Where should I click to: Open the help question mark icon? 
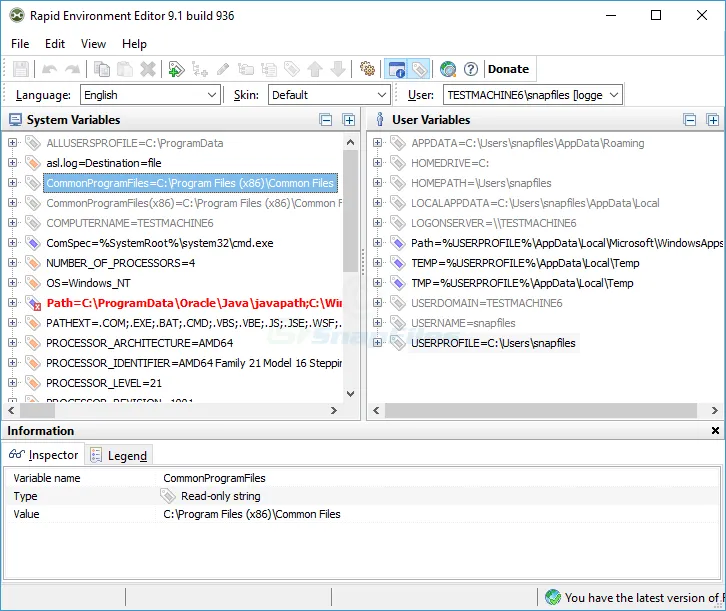coord(471,69)
